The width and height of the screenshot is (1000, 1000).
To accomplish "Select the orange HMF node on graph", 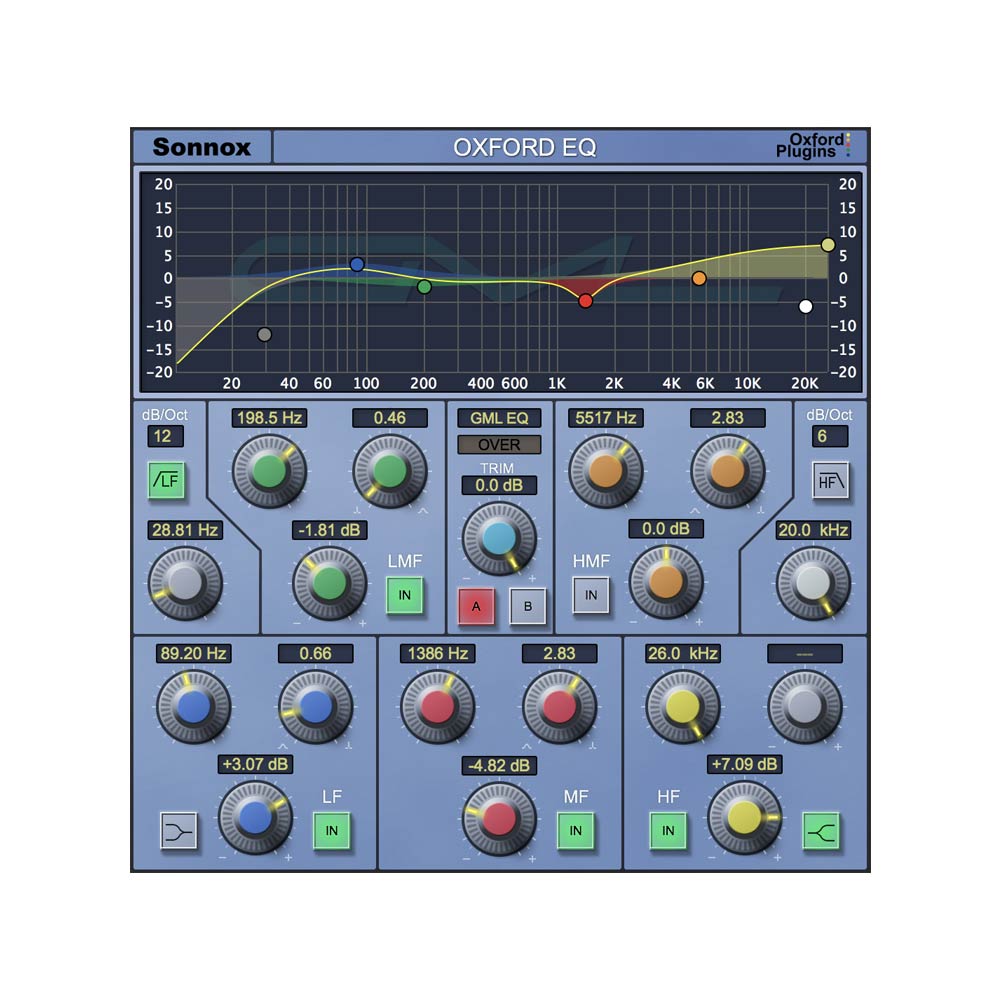I will click(x=699, y=278).
